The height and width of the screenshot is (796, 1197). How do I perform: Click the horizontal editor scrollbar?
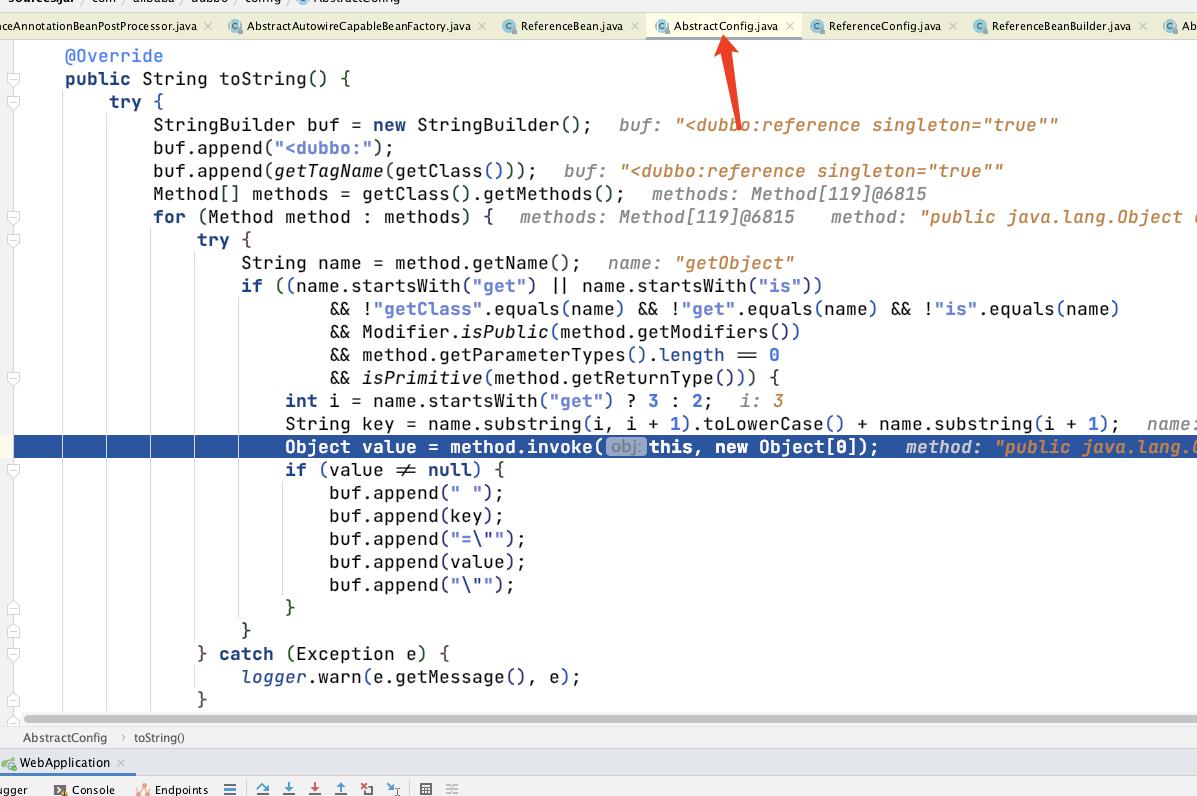(x=610, y=719)
